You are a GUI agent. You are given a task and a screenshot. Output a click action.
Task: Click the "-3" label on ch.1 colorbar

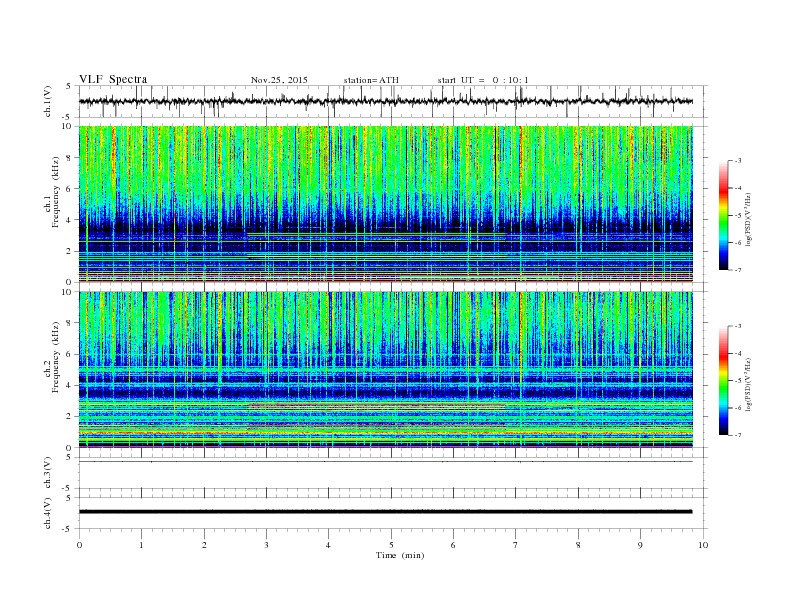[x=738, y=161]
